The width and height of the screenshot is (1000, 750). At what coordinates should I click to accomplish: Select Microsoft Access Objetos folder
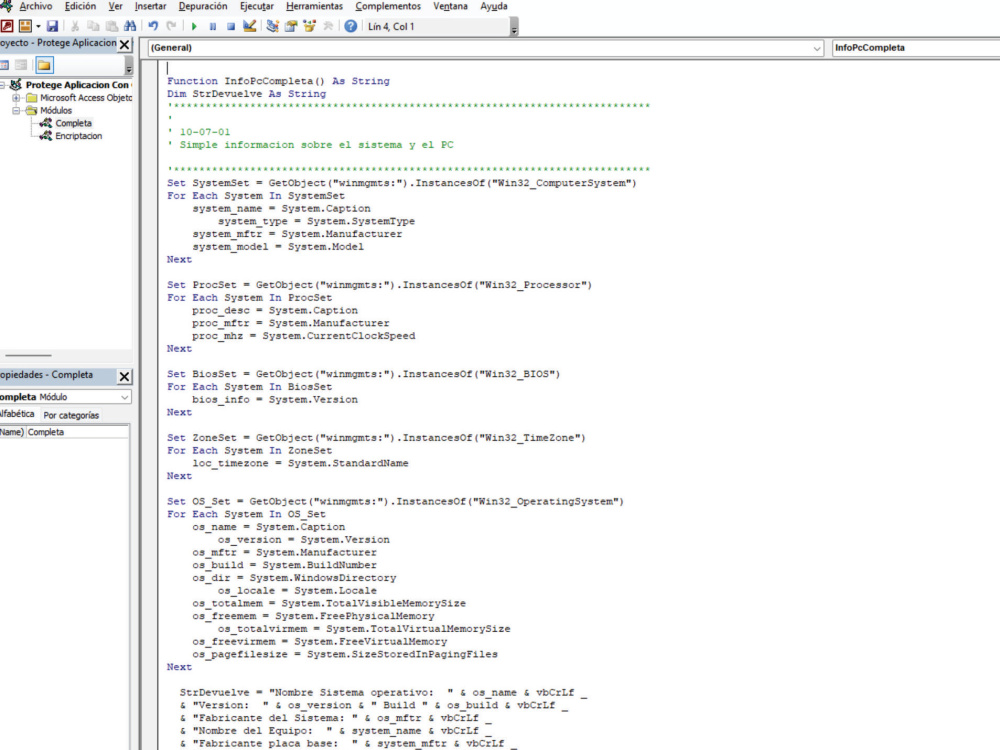click(x=86, y=98)
